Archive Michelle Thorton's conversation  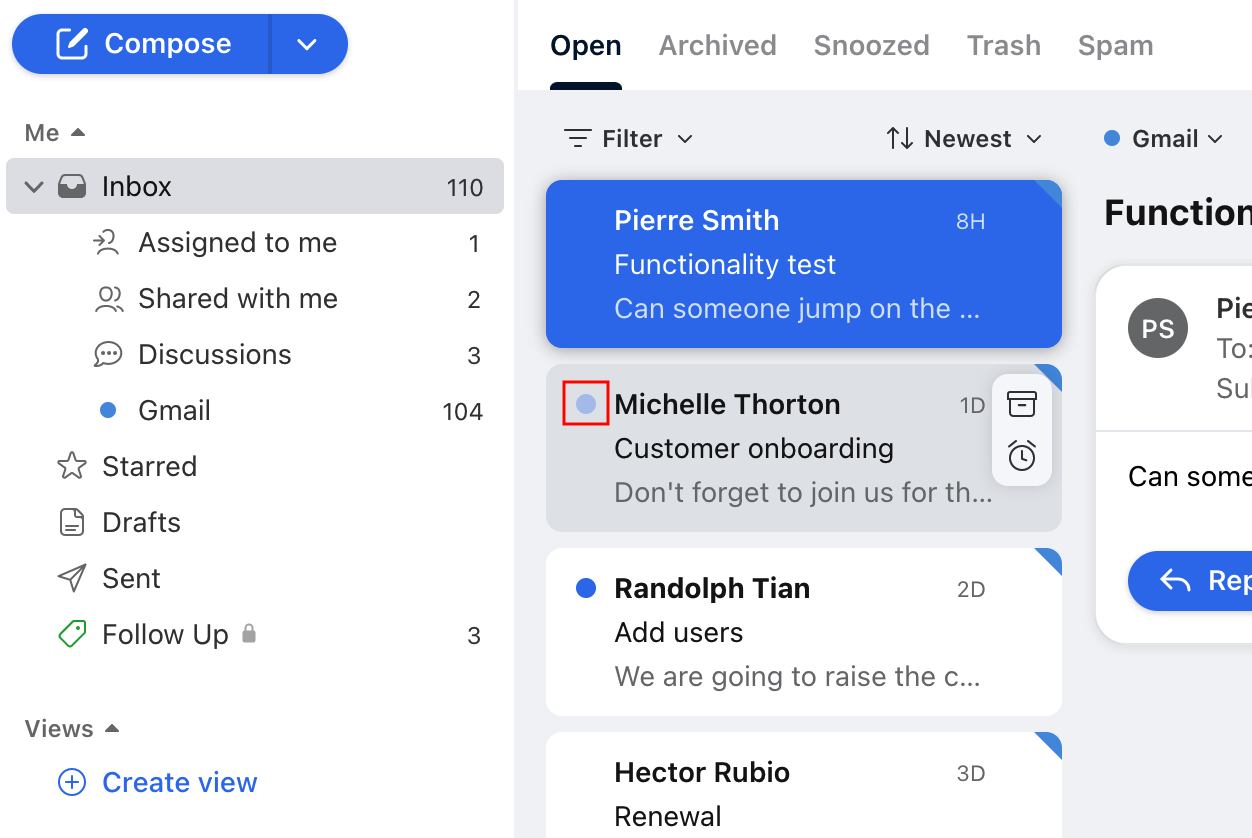[x=1021, y=403]
